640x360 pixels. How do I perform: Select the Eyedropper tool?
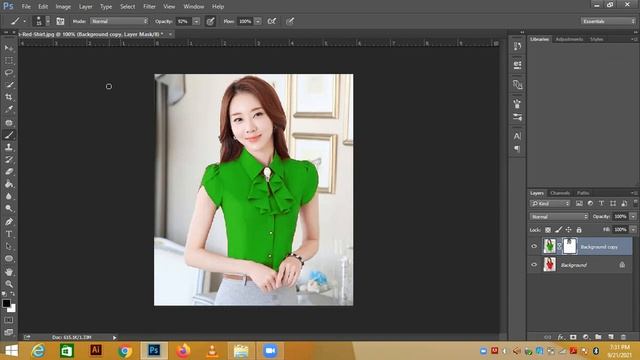(x=9, y=109)
